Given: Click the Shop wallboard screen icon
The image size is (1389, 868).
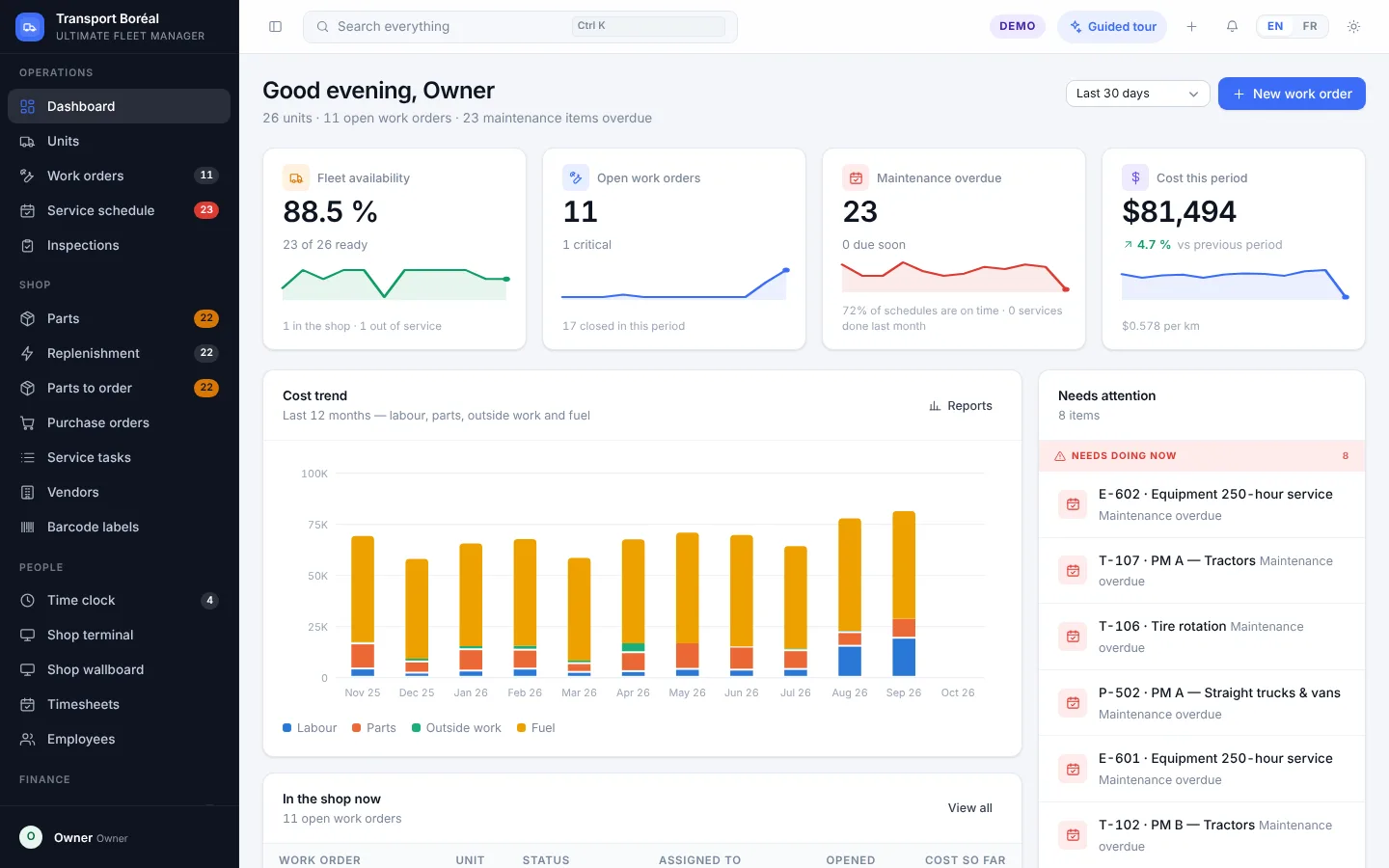Looking at the screenshot, I should 28,669.
